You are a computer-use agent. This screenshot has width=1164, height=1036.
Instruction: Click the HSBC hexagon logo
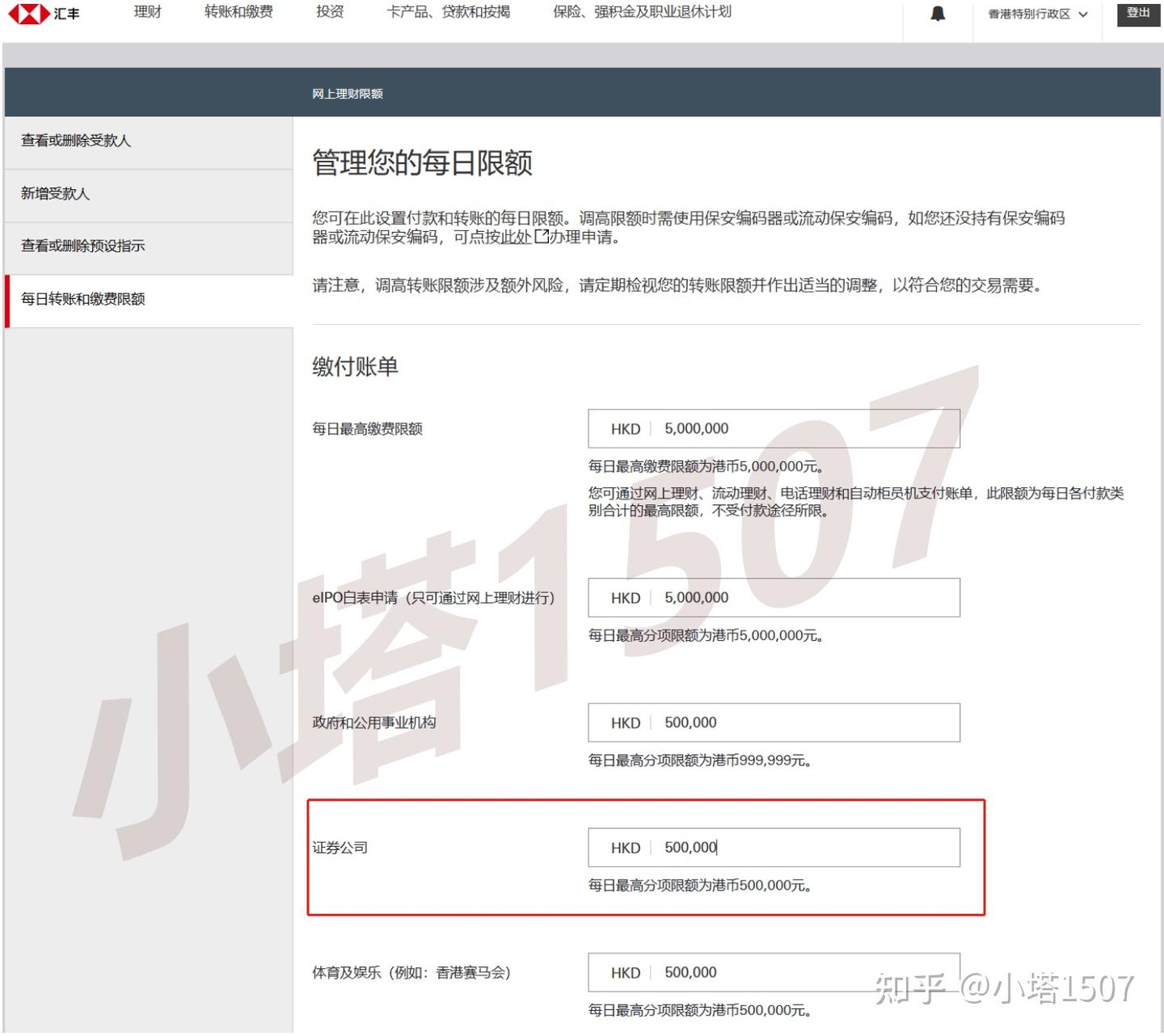point(29,12)
